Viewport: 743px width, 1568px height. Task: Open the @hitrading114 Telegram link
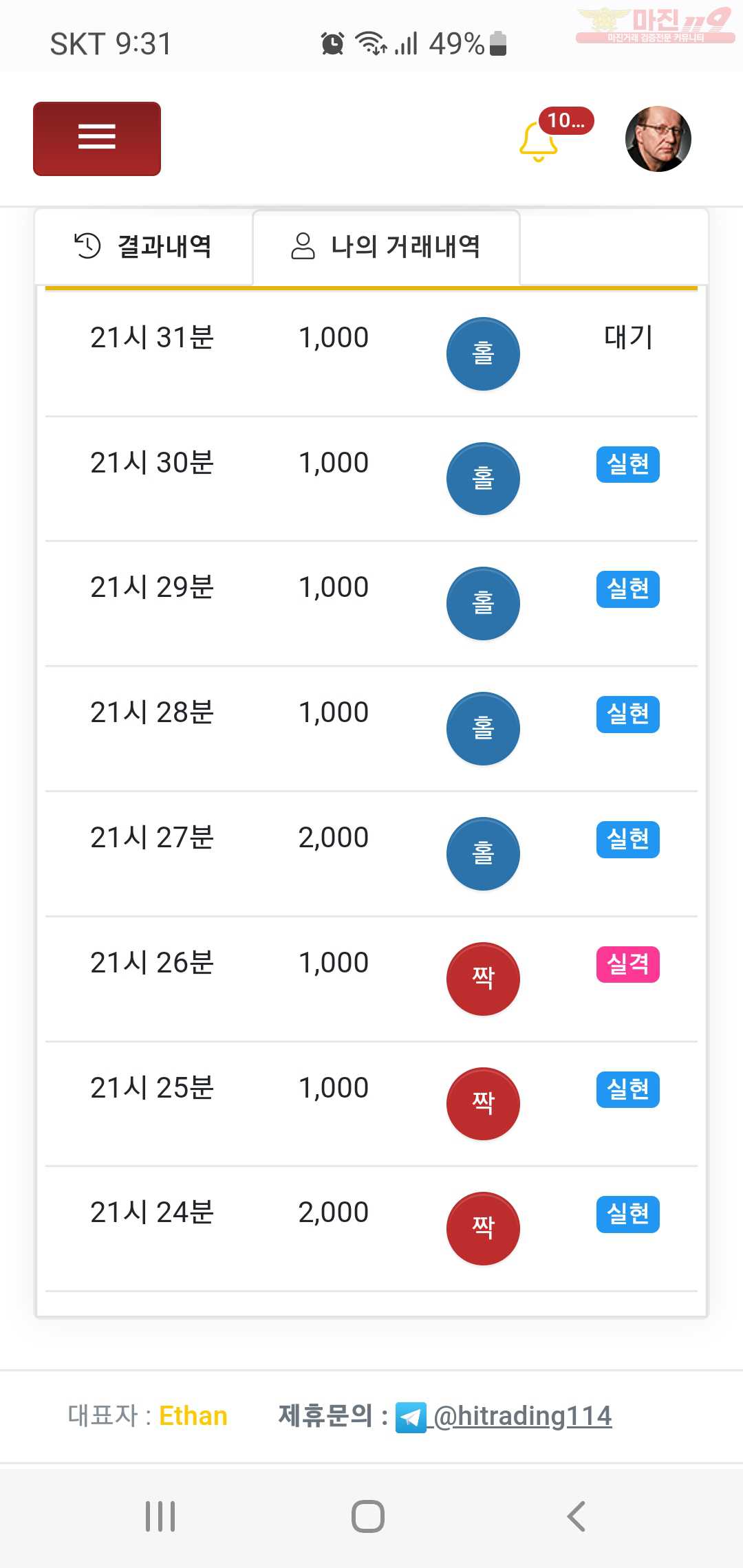pyautogui.click(x=523, y=1416)
